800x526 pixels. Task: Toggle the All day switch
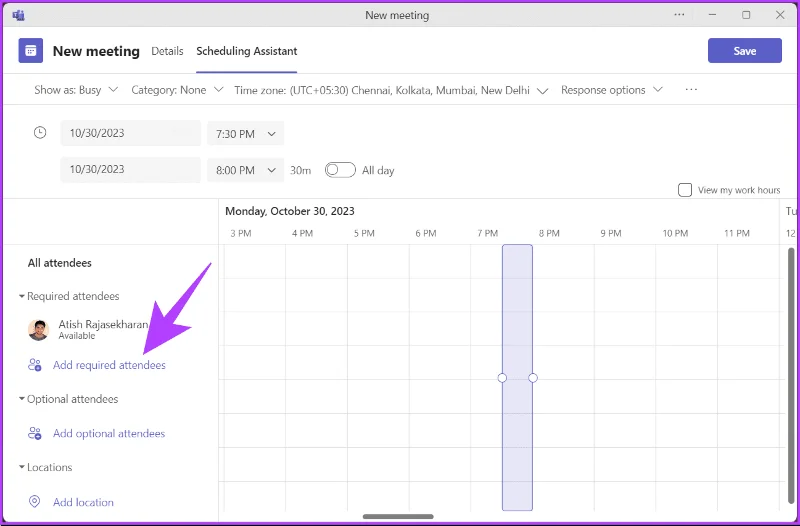[340, 170]
